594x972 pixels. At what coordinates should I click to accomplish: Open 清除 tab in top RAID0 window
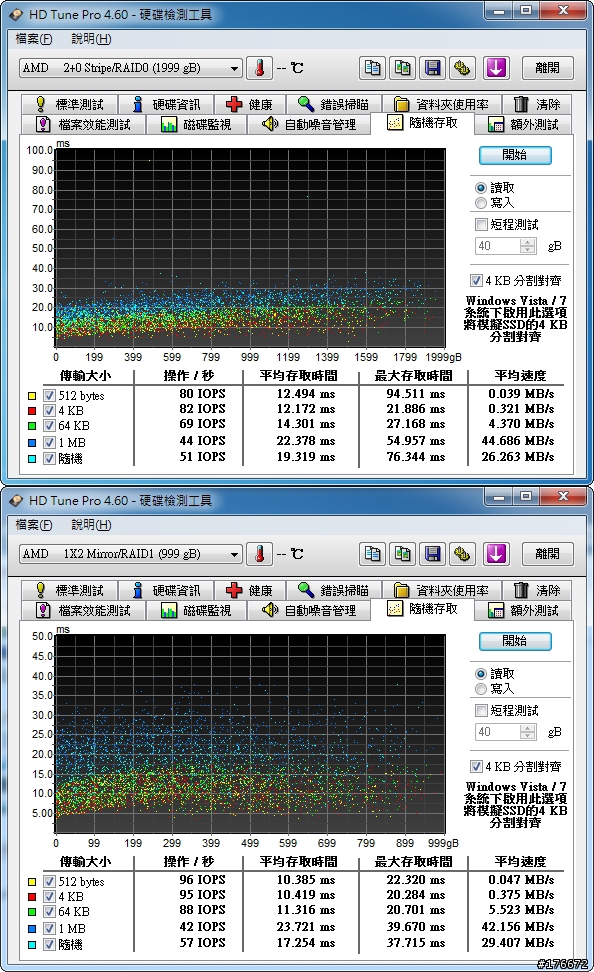pos(537,104)
